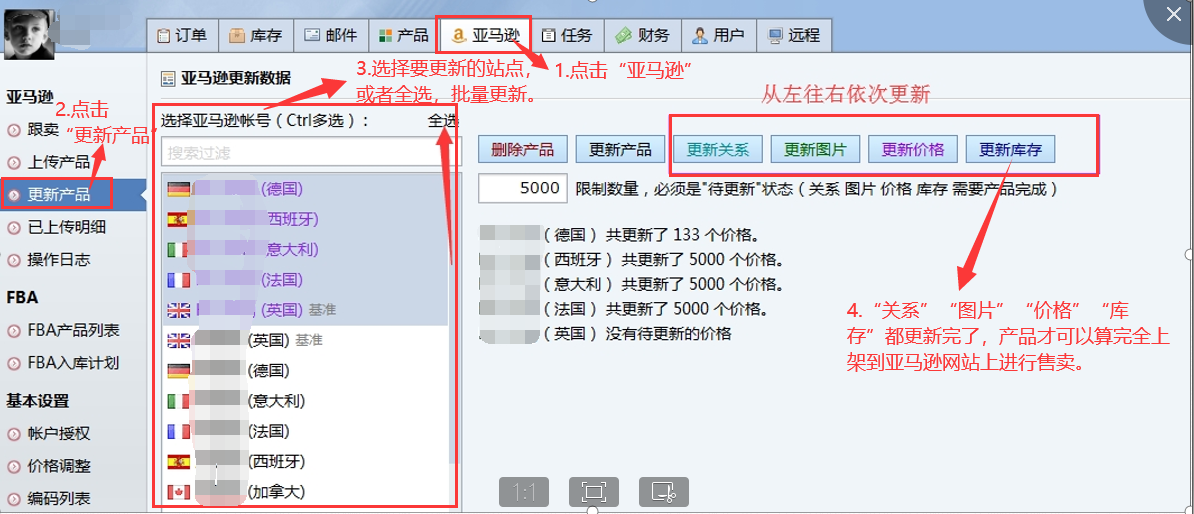
Task: Click the 删除产品 button
Action: [522, 149]
